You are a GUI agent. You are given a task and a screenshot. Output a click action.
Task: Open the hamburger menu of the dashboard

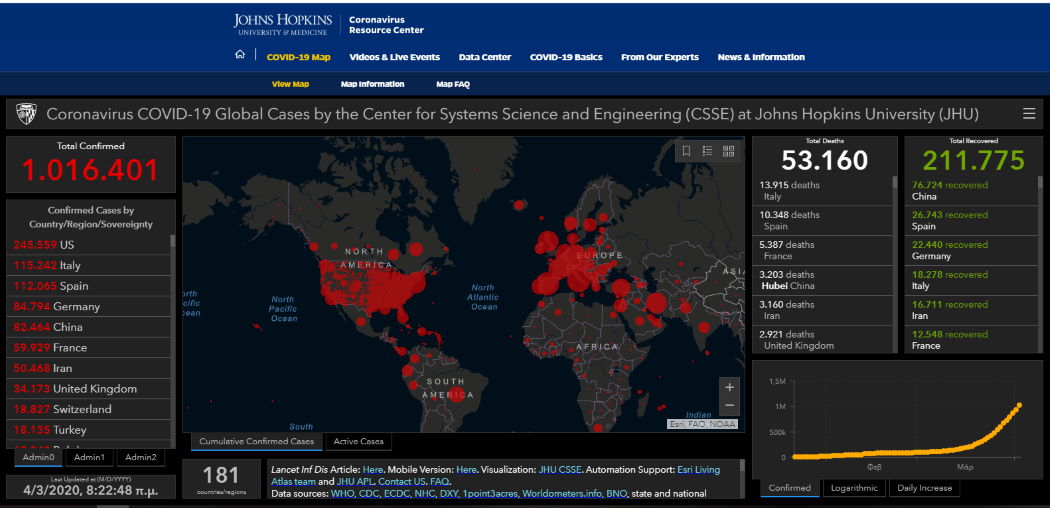(x=1029, y=114)
